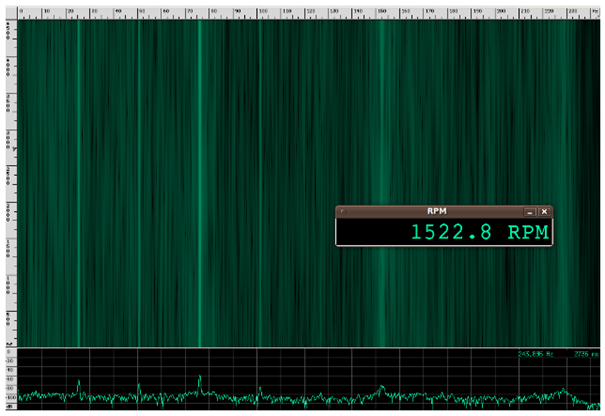Screen dimensions: 605x416
Task: Close the RPM window
Action: 544,212
